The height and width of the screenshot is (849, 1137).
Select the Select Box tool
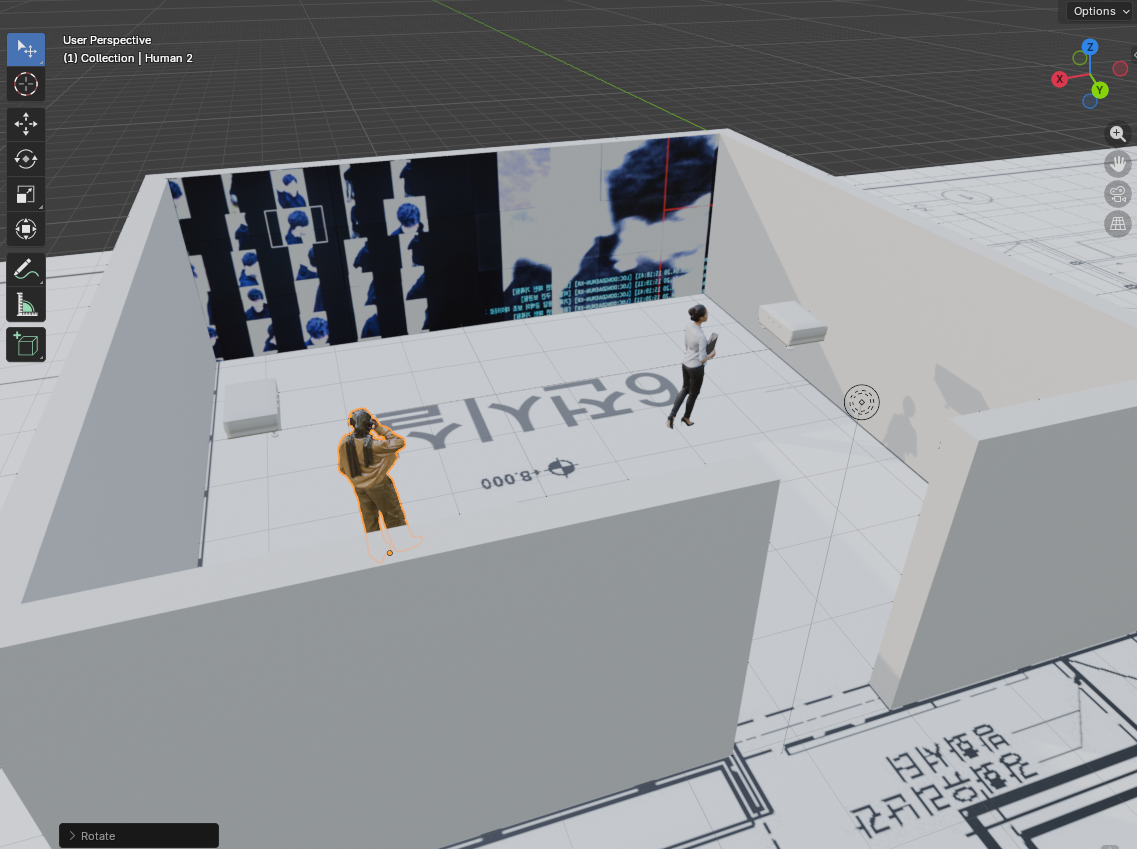(x=26, y=49)
